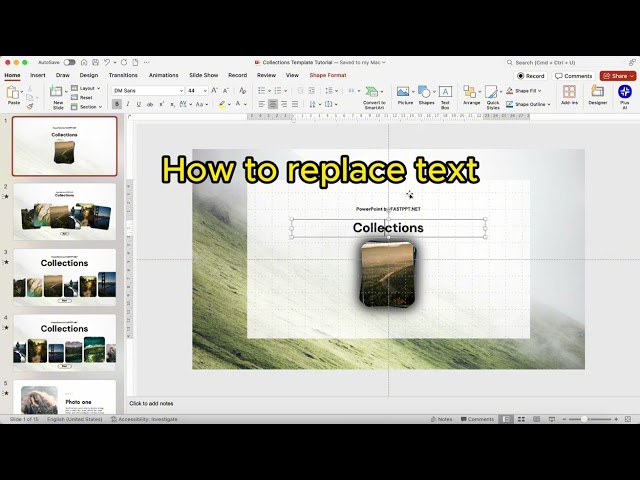Image resolution: width=640 pixels, height=480 pixels.
Task: Click the Increase Indent icon
Action: 311,91
